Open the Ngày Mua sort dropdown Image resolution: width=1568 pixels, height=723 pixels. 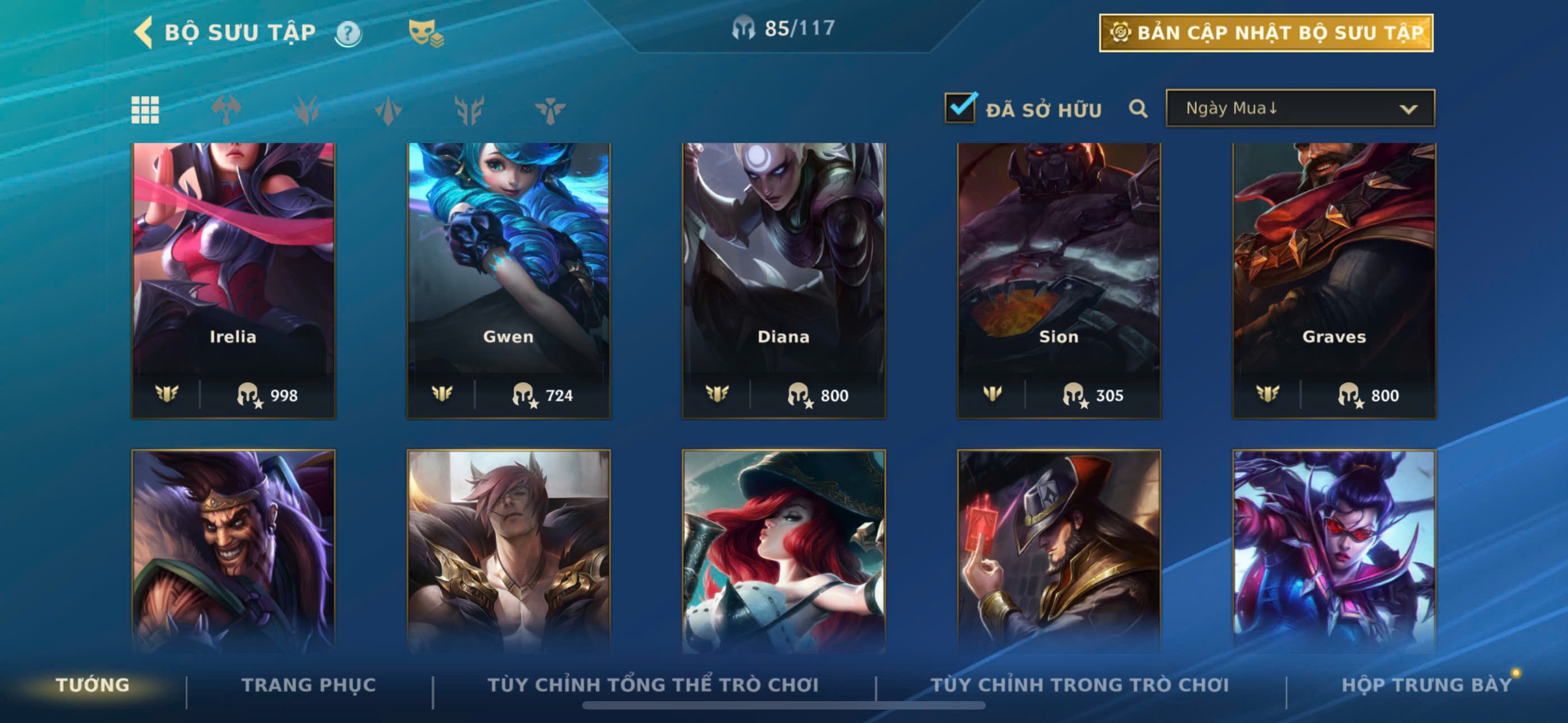(1299, 108)
